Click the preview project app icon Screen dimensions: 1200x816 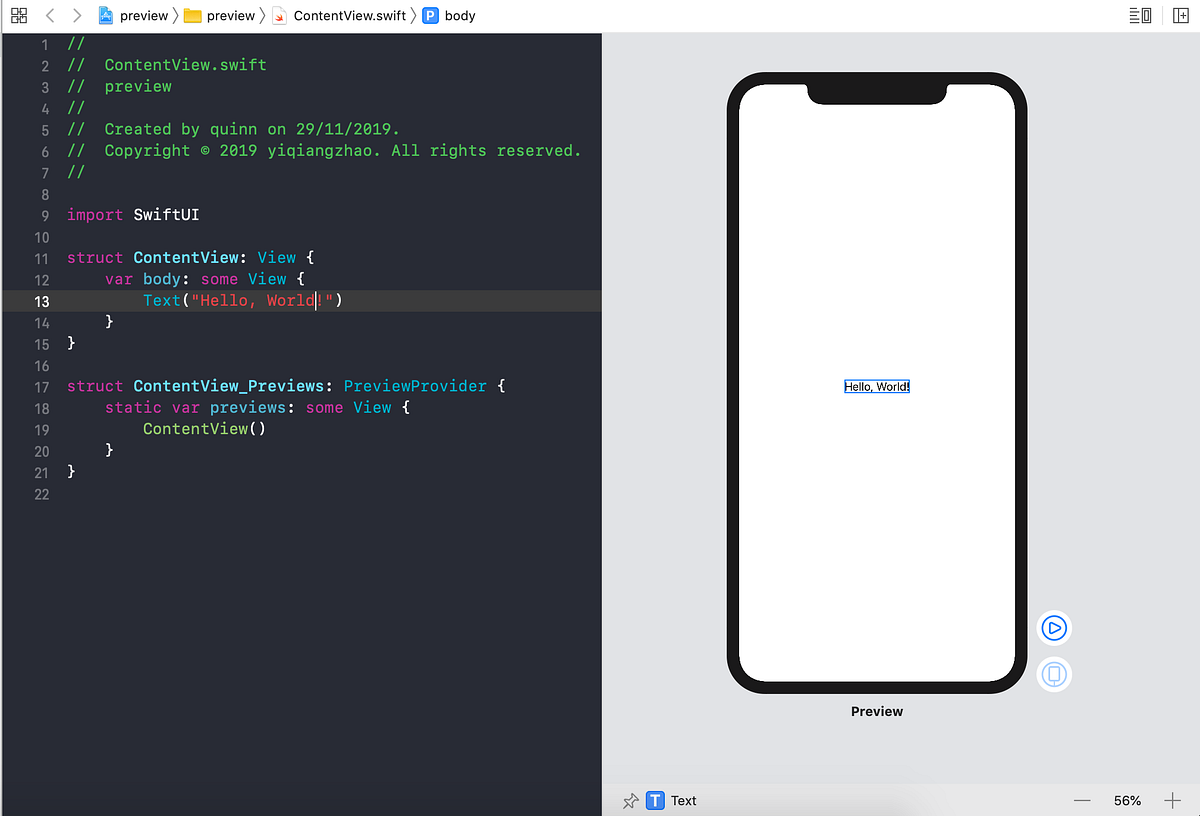(x=107, y=15)
